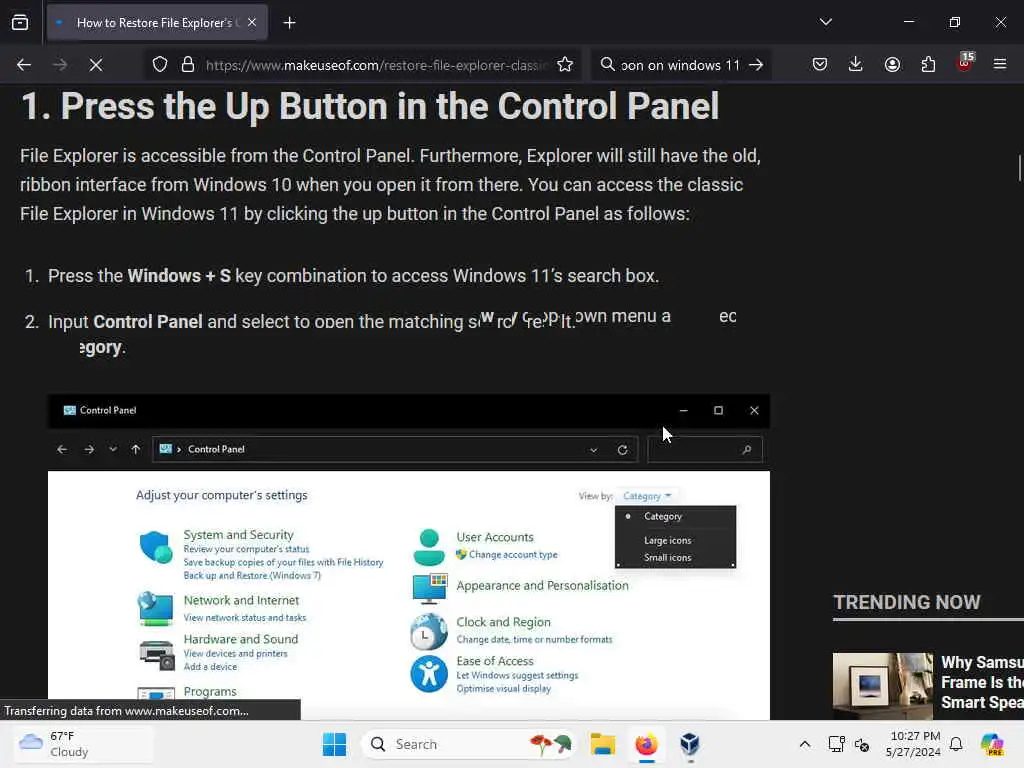Close the 'How to Restore File Explorer's' tab
The height and width of the screenshot is (768, 1024).
[252, 22]
